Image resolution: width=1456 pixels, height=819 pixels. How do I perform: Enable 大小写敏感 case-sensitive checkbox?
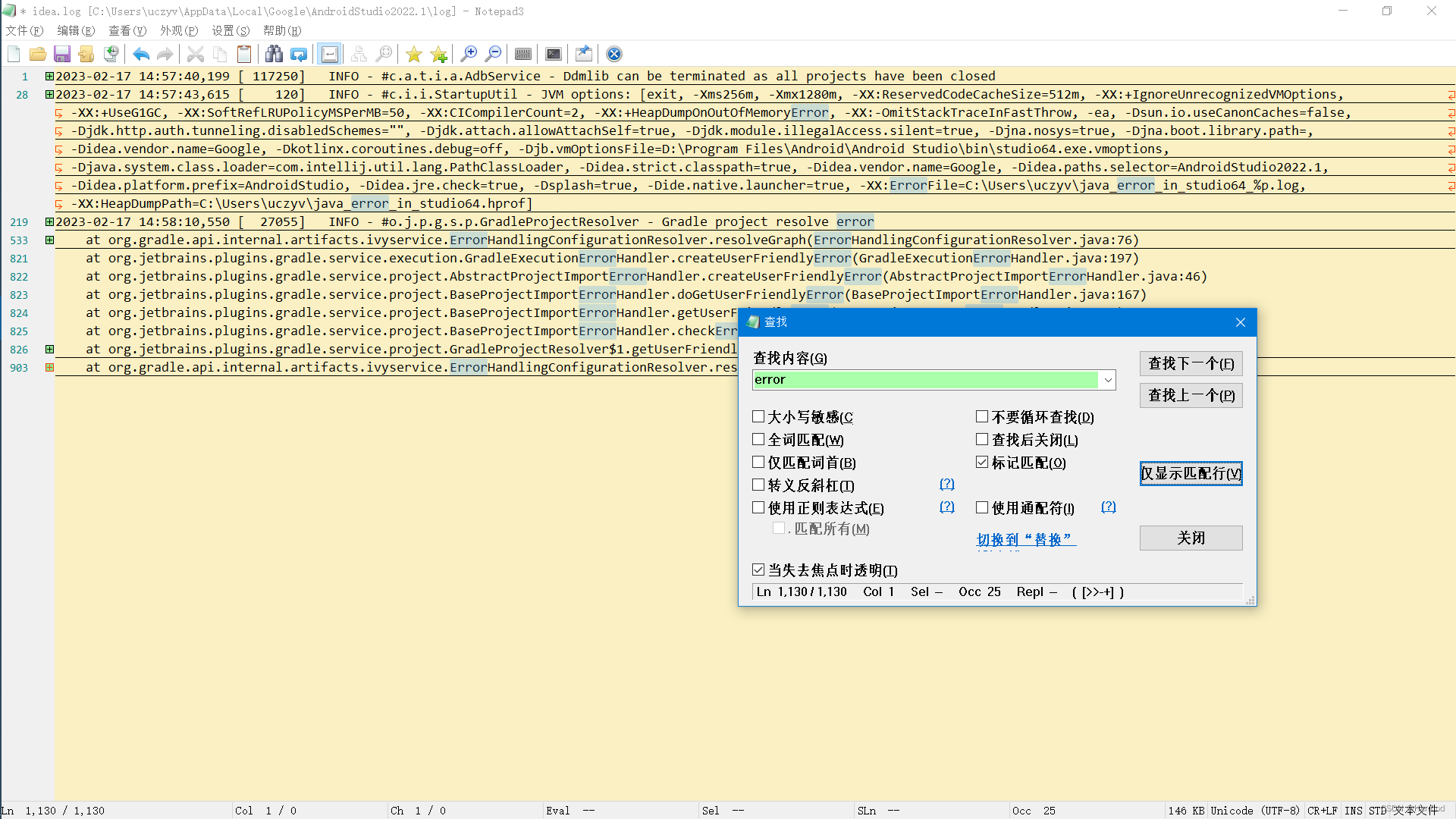pyautogui.click(x=758, y=416)
